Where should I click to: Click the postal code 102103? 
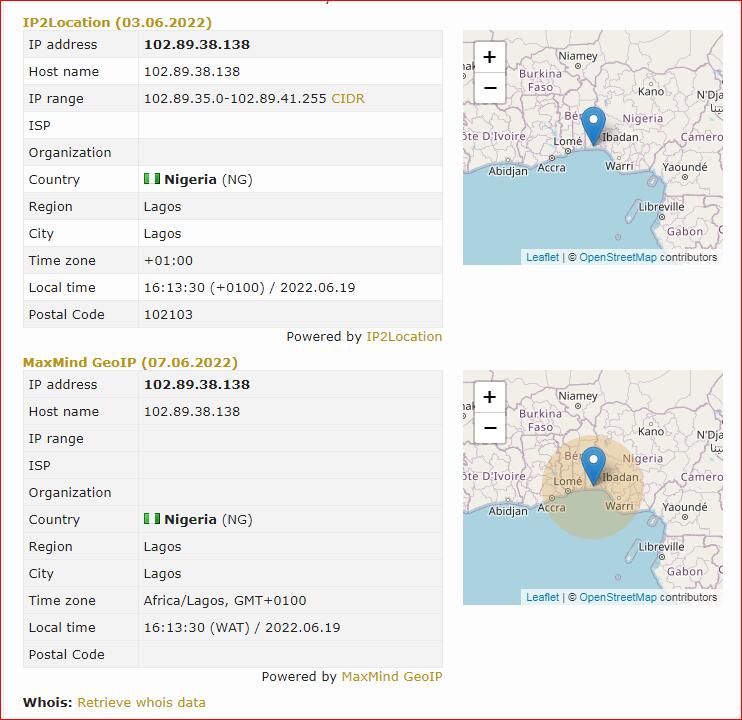pyautogui.click(x=168, y=315)
